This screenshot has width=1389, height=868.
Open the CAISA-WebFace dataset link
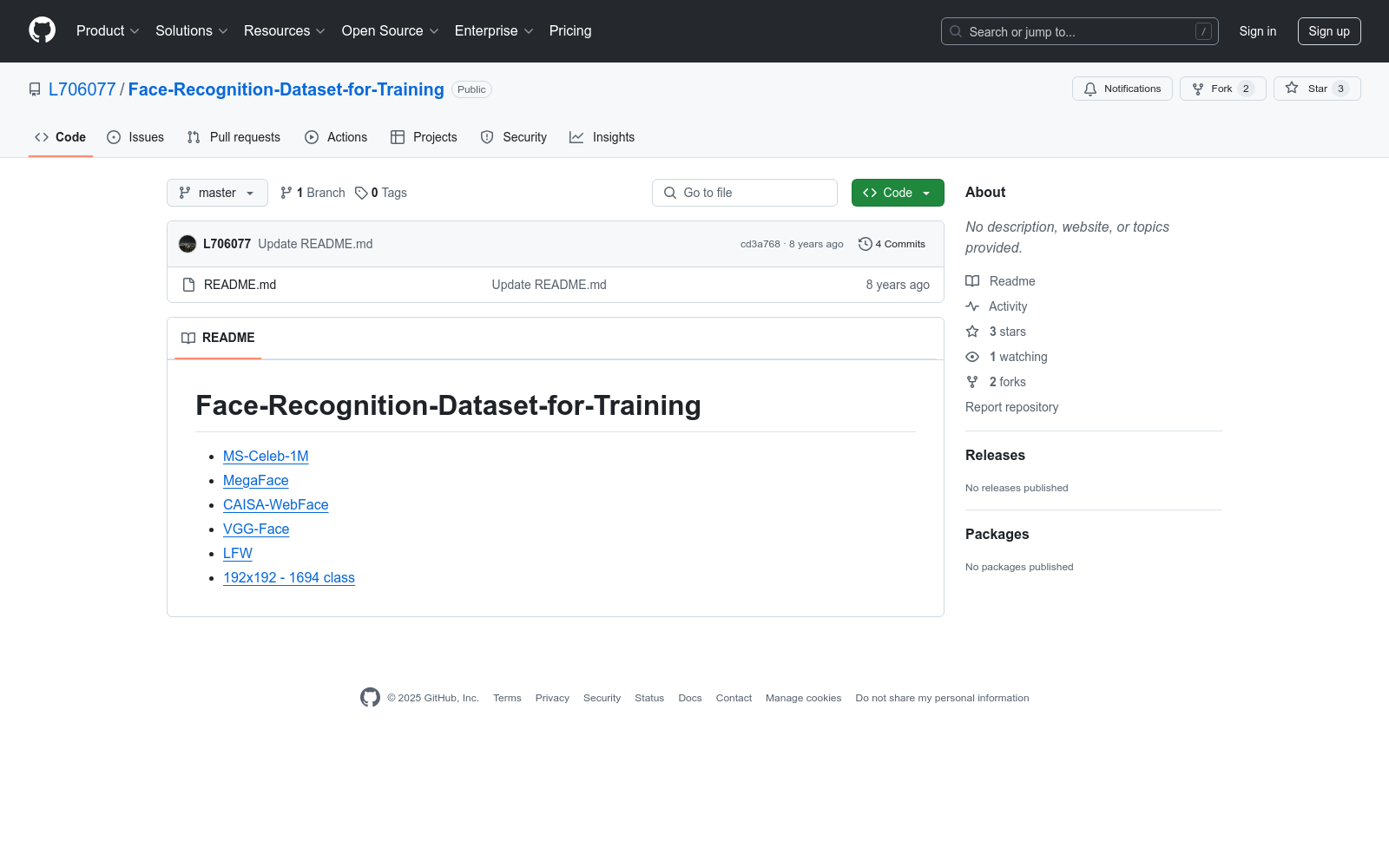(276, 505)
